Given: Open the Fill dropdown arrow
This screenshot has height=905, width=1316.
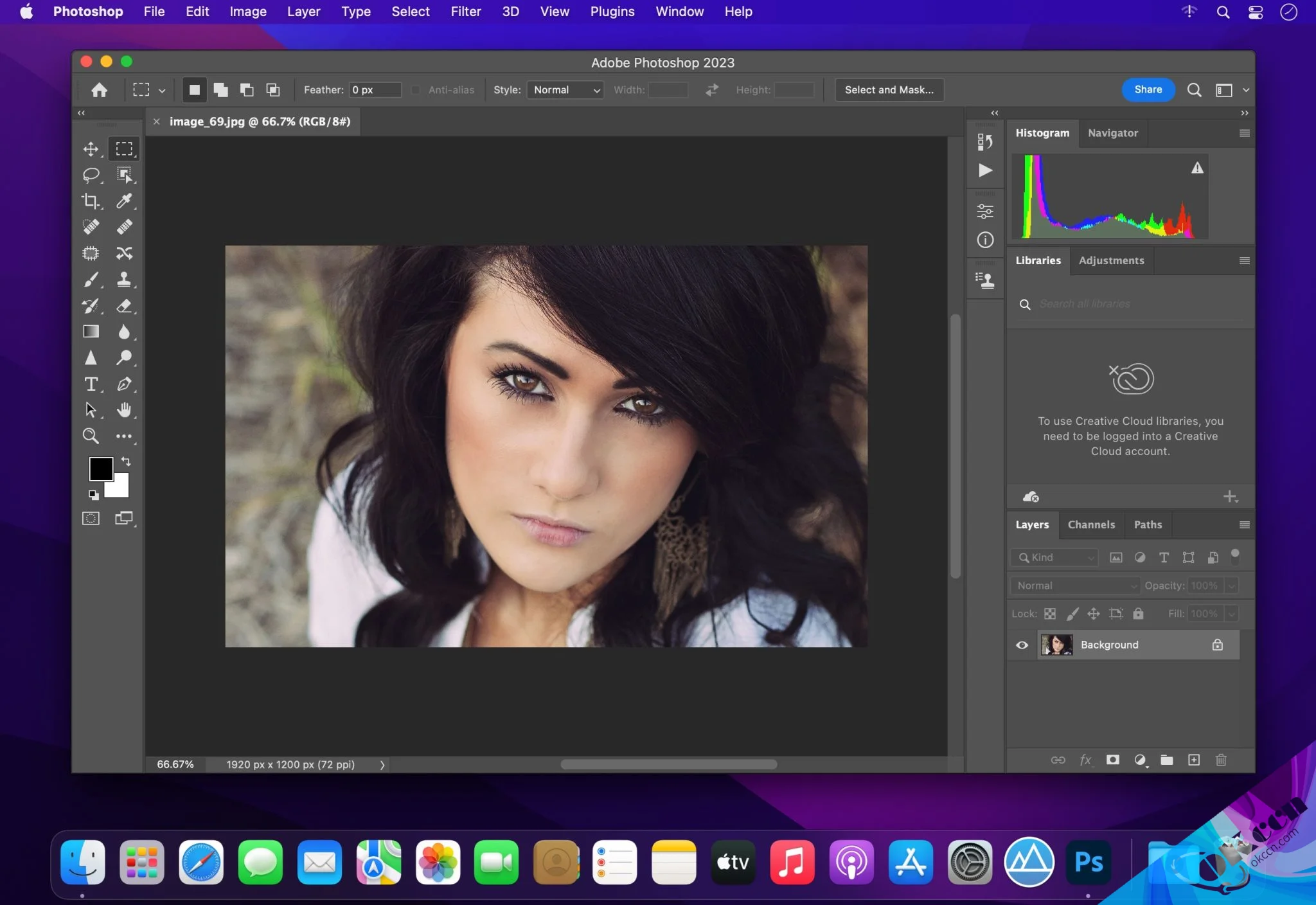Looking at the screenshot, I should (1231, 614).
